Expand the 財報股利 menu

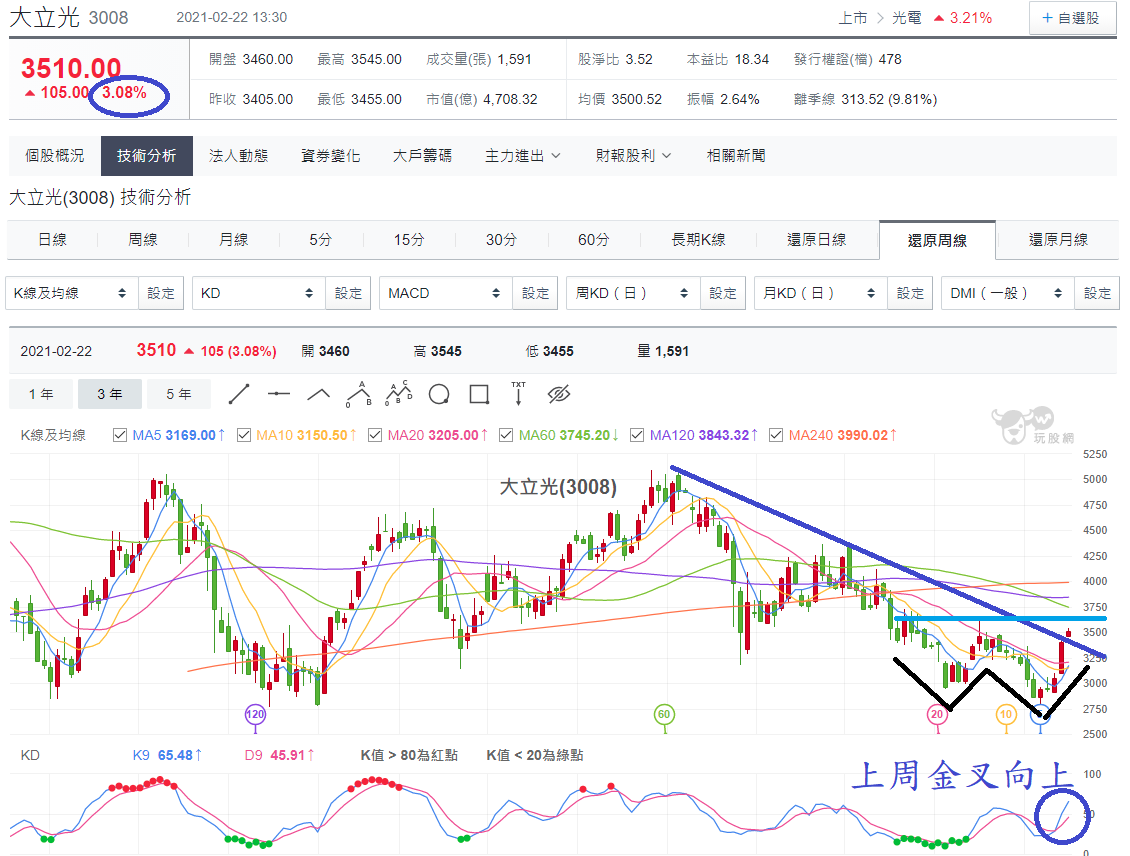[x=633, y=156]
